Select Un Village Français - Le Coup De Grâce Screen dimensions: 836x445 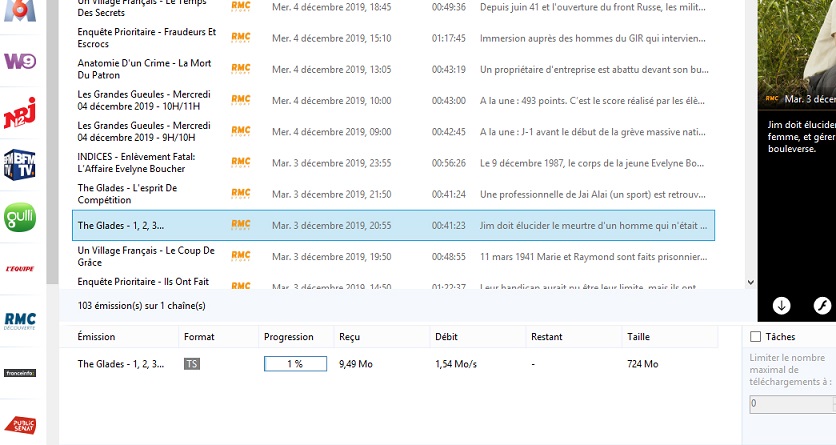393,256
